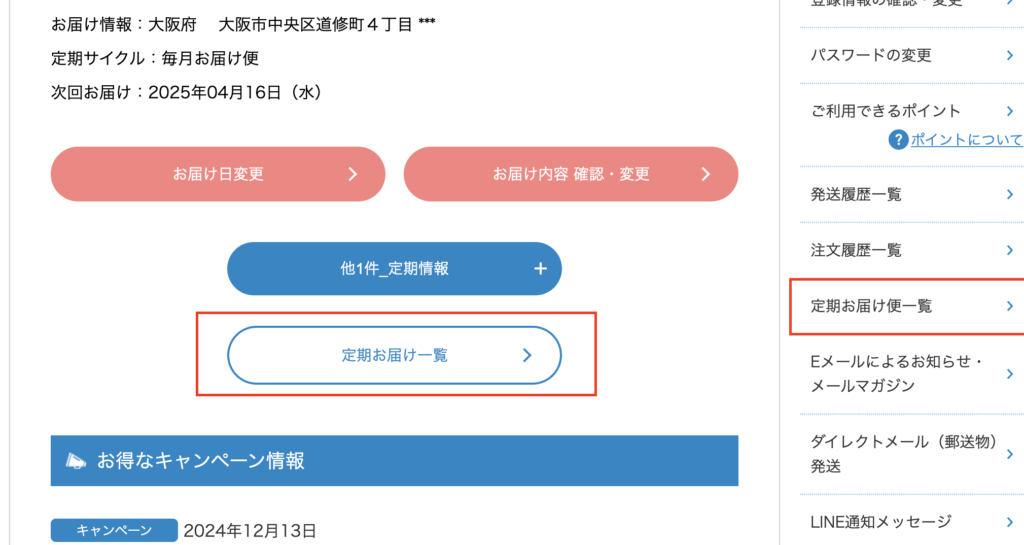Click the chevron beside 発送履歴一覧

click(x=1010, y=194)
